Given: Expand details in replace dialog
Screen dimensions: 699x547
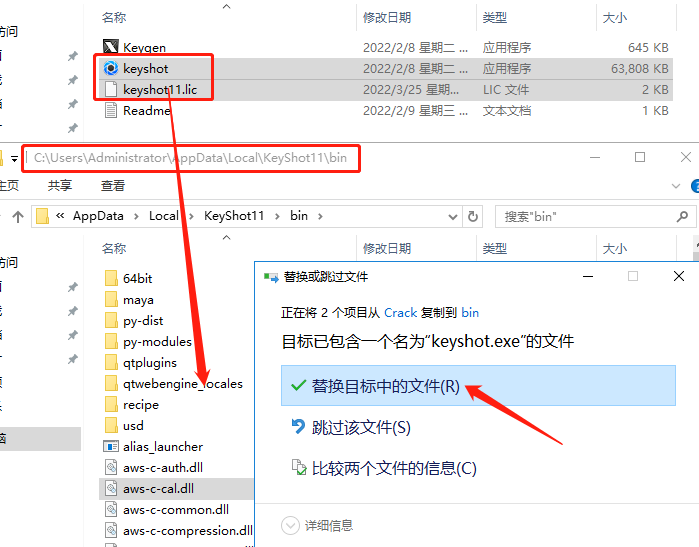Looking at the screenshot, I should click(290, 526).
